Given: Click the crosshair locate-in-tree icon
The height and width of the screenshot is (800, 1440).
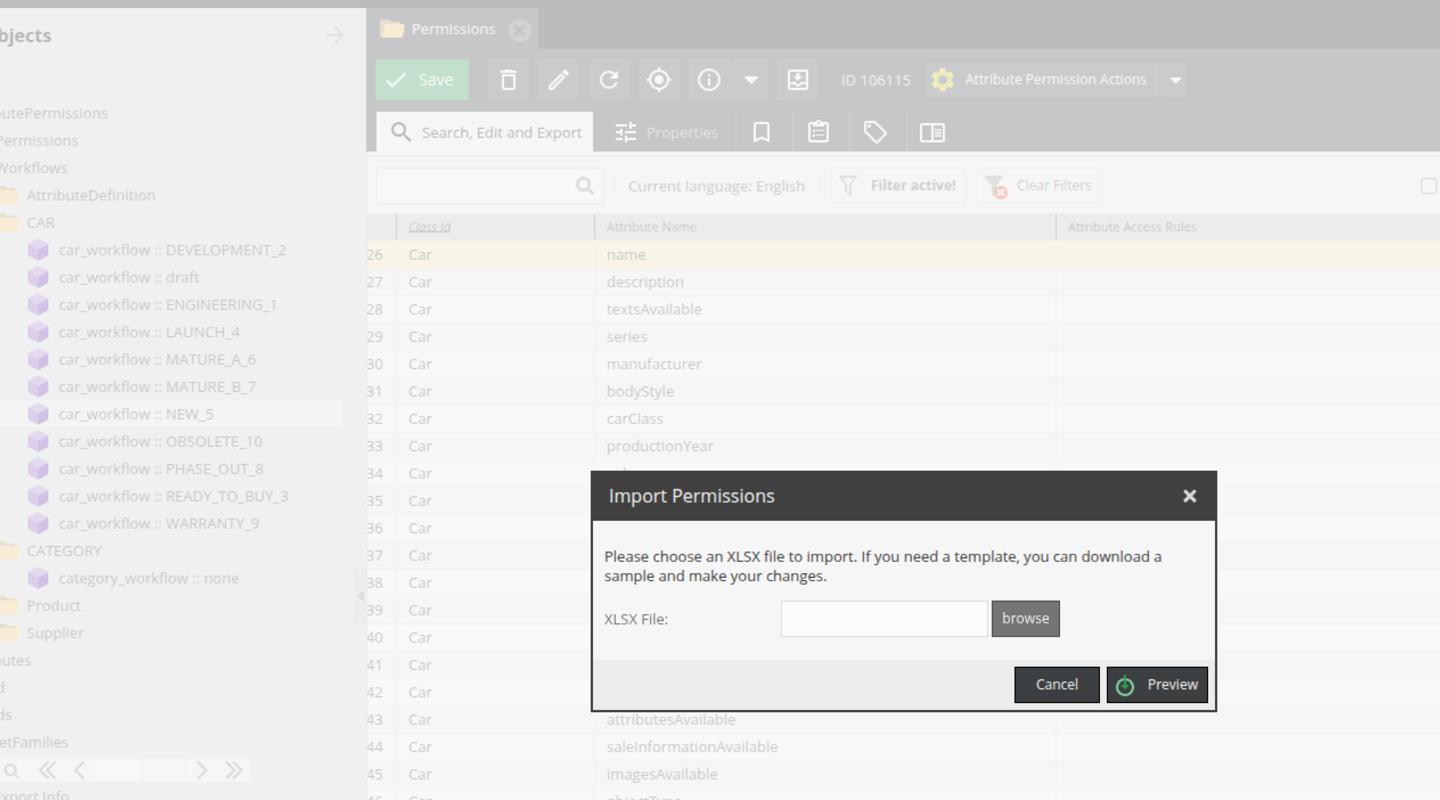Looking at the screenshot, I should [659, 80].
